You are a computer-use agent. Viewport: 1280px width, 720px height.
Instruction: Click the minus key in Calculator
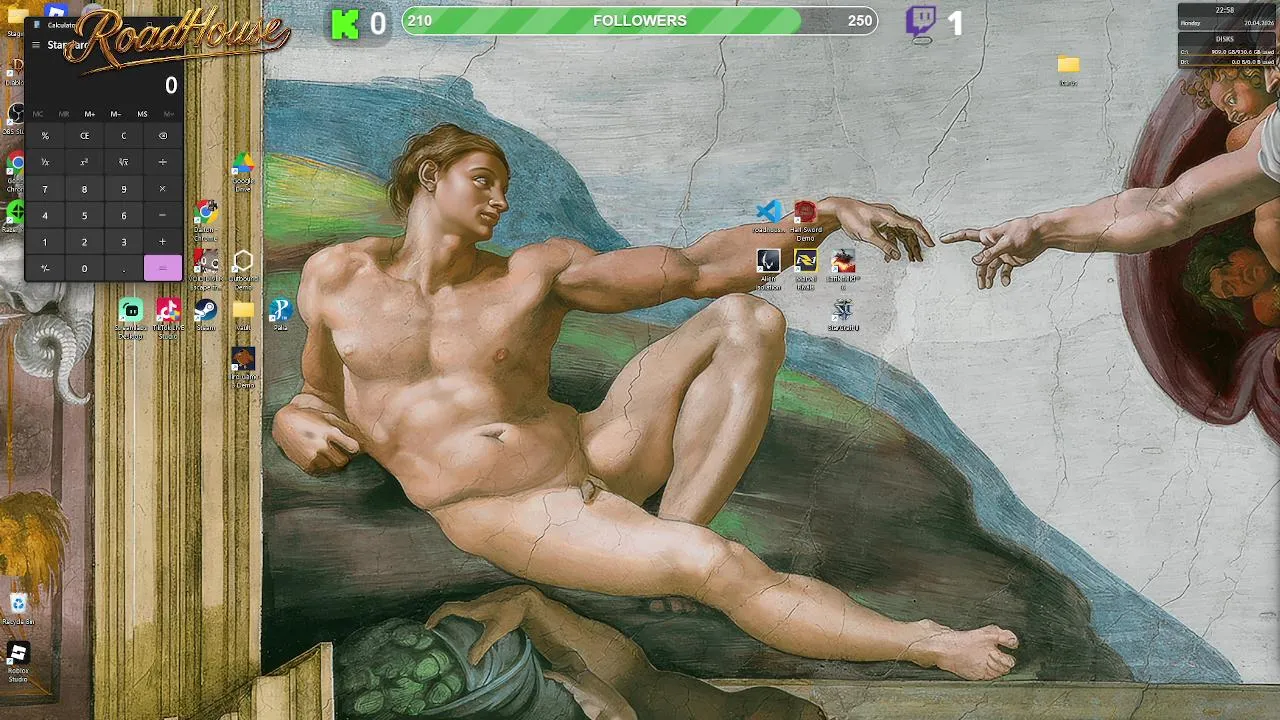163,215
